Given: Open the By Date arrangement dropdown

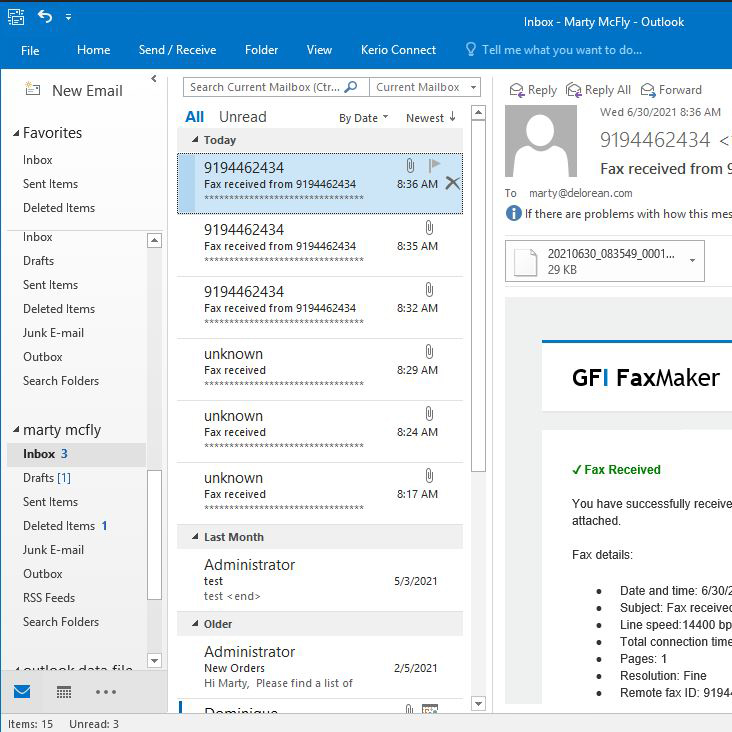Looking at the screenshot, I should (x=363, y=118).
